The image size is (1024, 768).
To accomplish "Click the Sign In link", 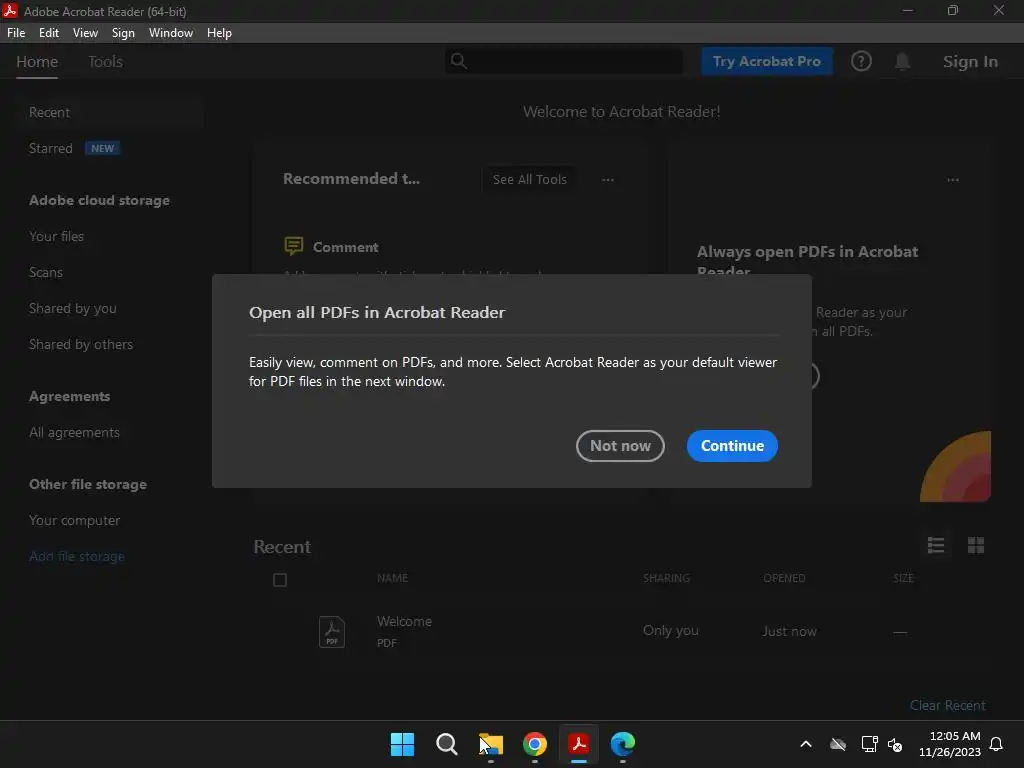I will [970, 61].
